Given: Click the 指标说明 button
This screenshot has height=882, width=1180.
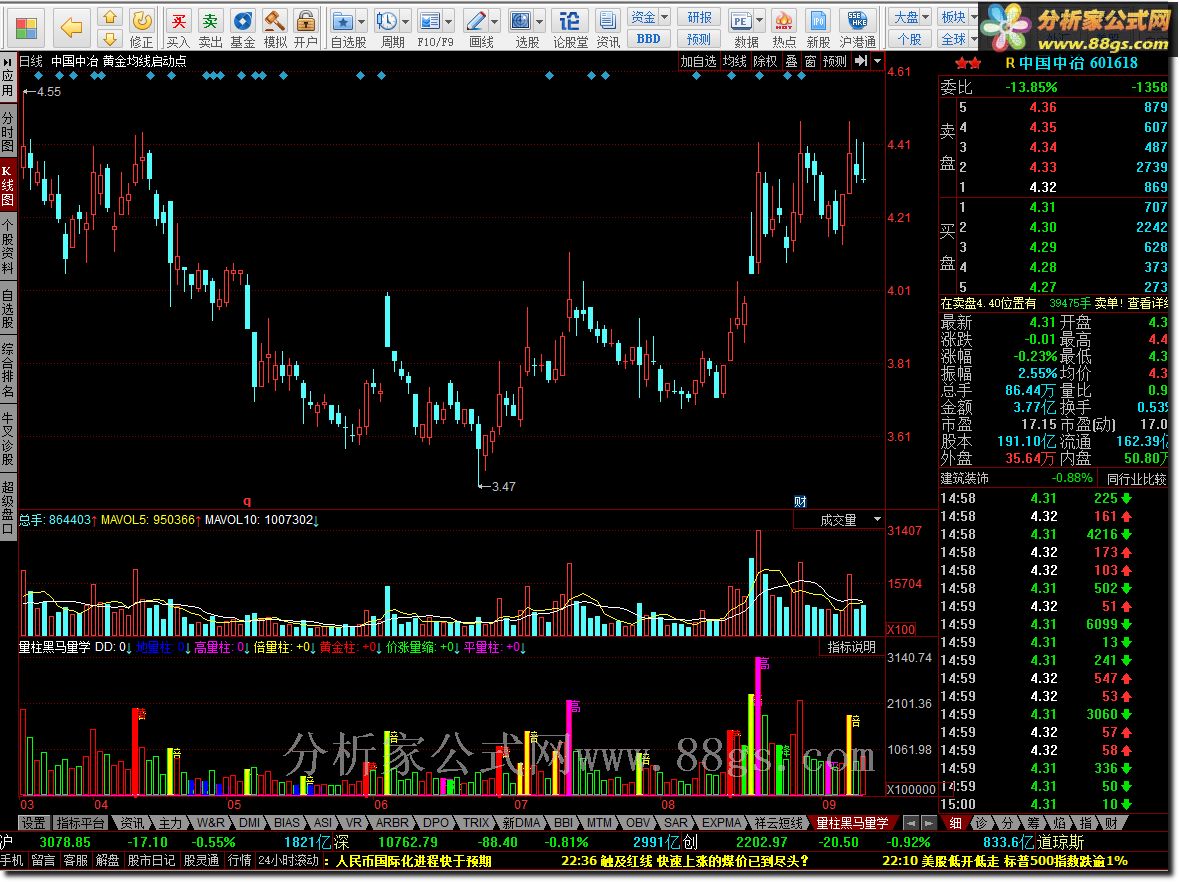Looking at the screenshot, I should click(851, 647).
